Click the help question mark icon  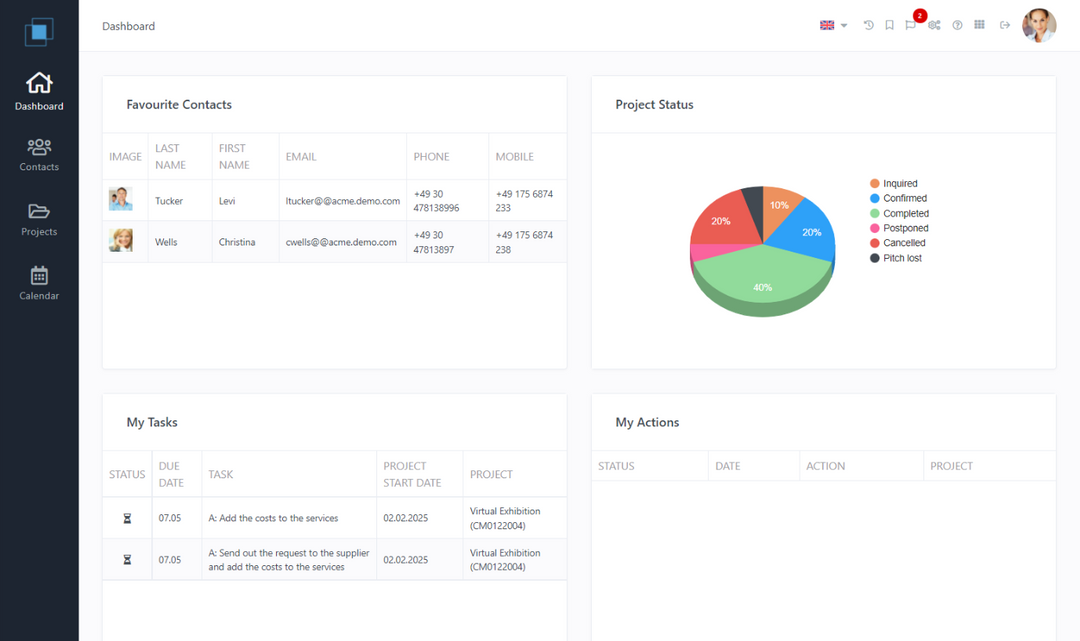pos(957,25)
